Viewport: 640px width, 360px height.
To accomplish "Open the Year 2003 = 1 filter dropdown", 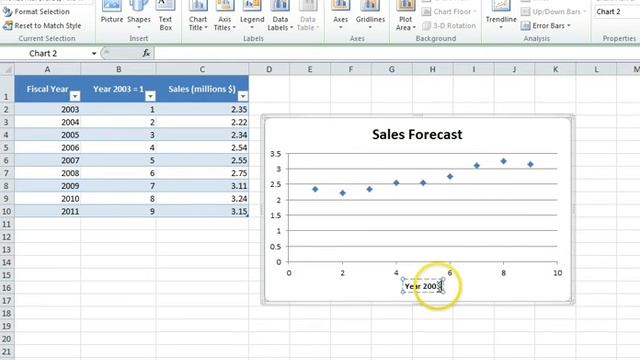I will click(x=150, y=96).
